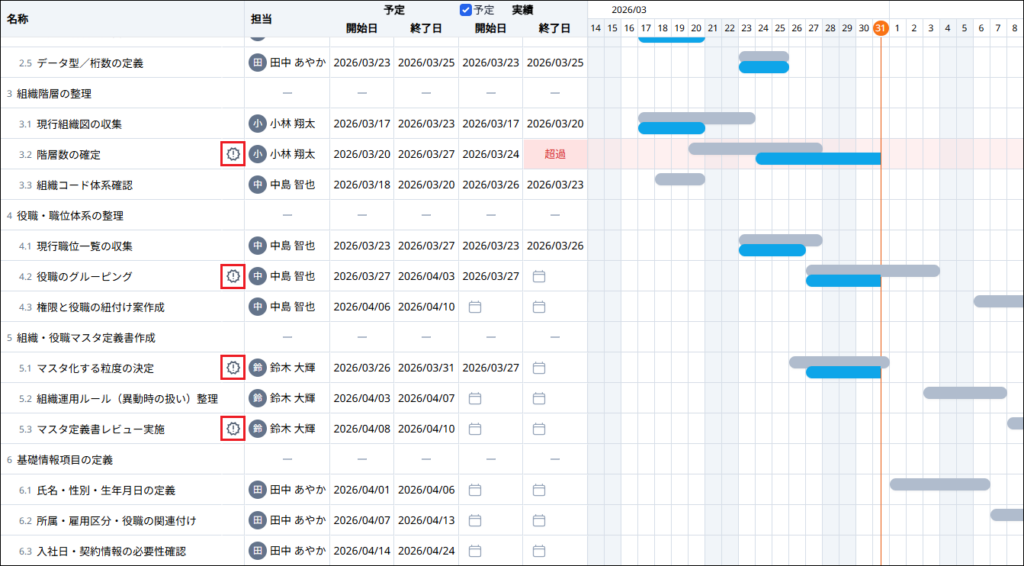Click the 担当 column header

(261, 19)
